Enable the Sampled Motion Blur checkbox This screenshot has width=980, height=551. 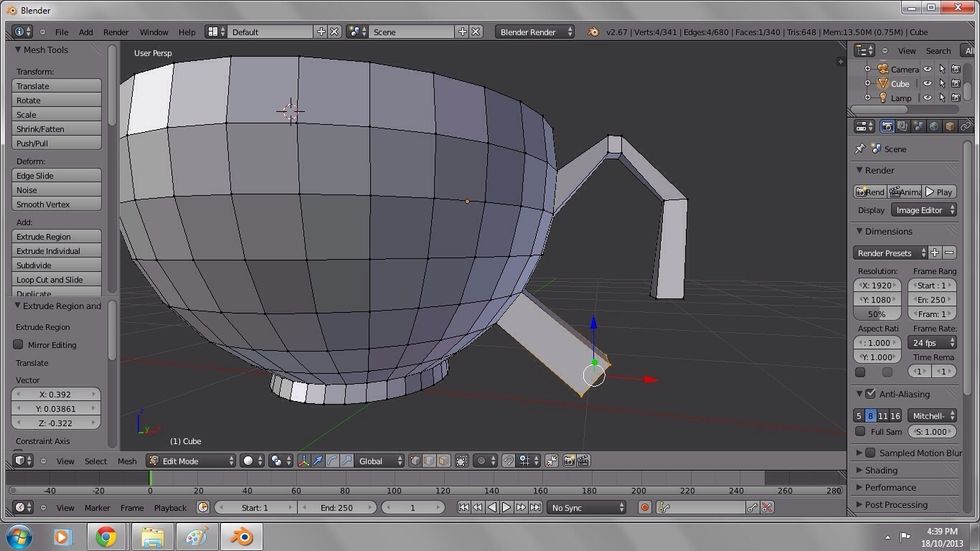point(871,453)
